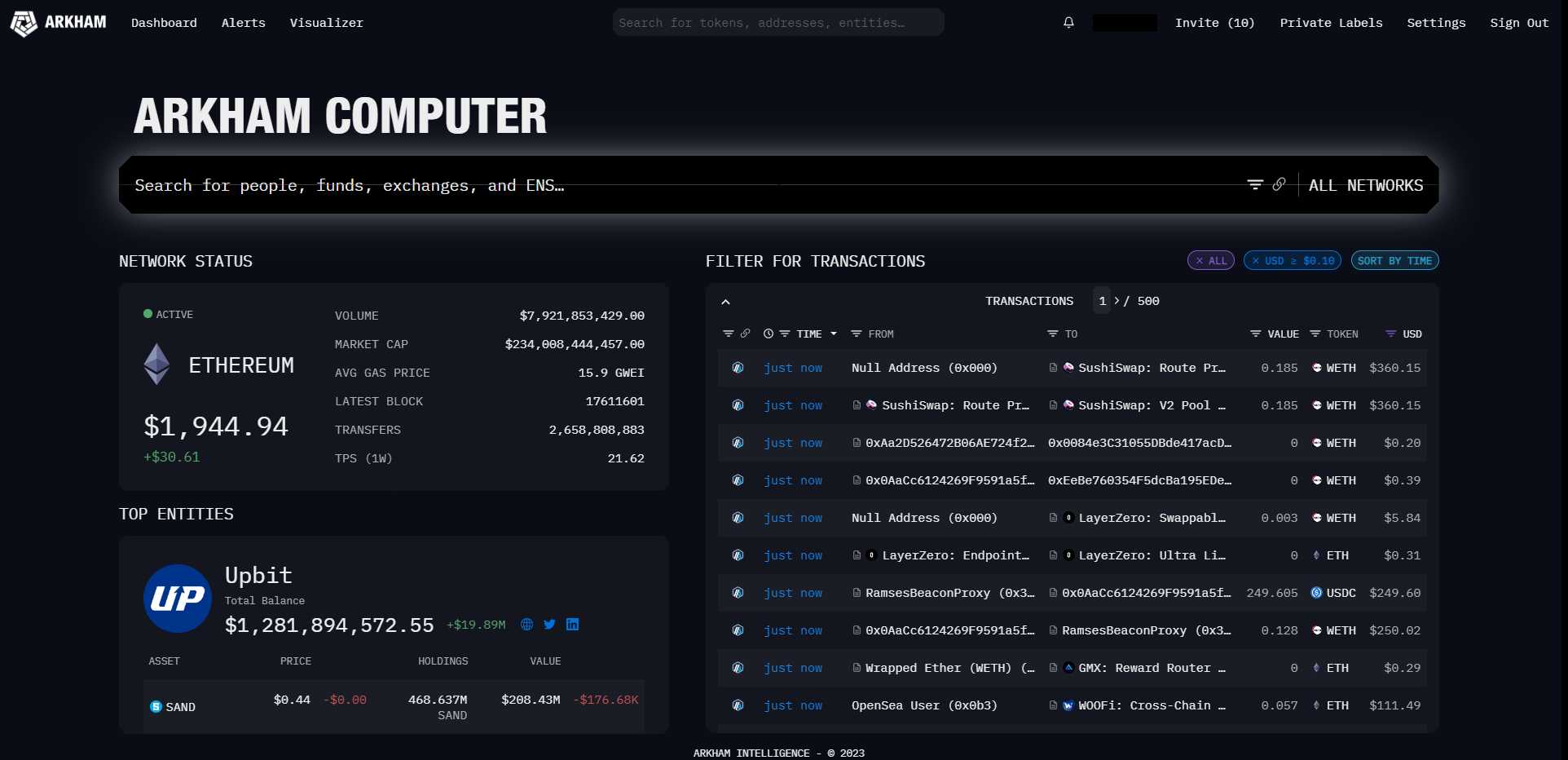The width and height of the screenshot is (1568, 760).
Task: Click 'just now' timestamp on the $5.84 row
Action: [x=793, y=518]
